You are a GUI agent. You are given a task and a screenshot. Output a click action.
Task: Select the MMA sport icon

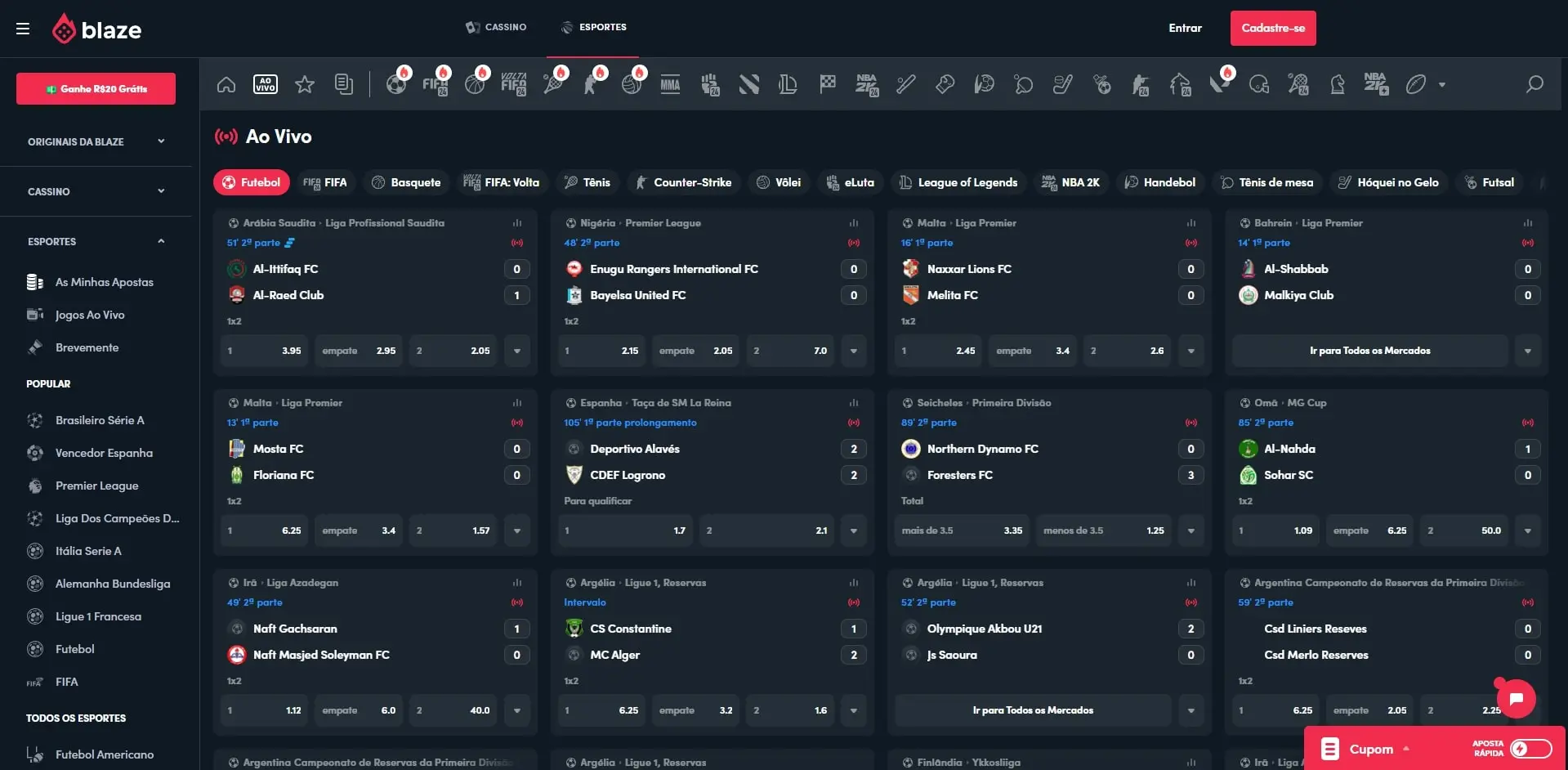coord(670,84)
